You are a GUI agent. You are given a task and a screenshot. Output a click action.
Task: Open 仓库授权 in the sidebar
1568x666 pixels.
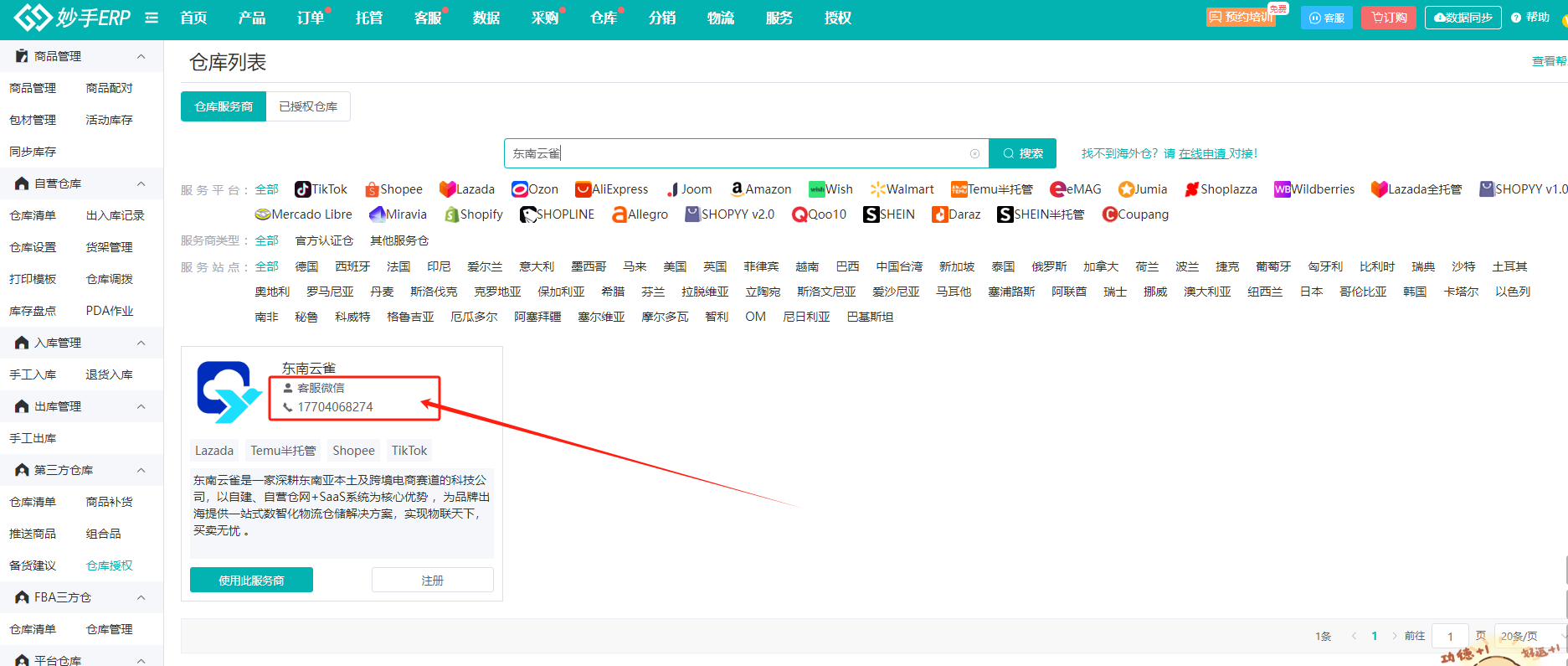[x=110, y=565]
